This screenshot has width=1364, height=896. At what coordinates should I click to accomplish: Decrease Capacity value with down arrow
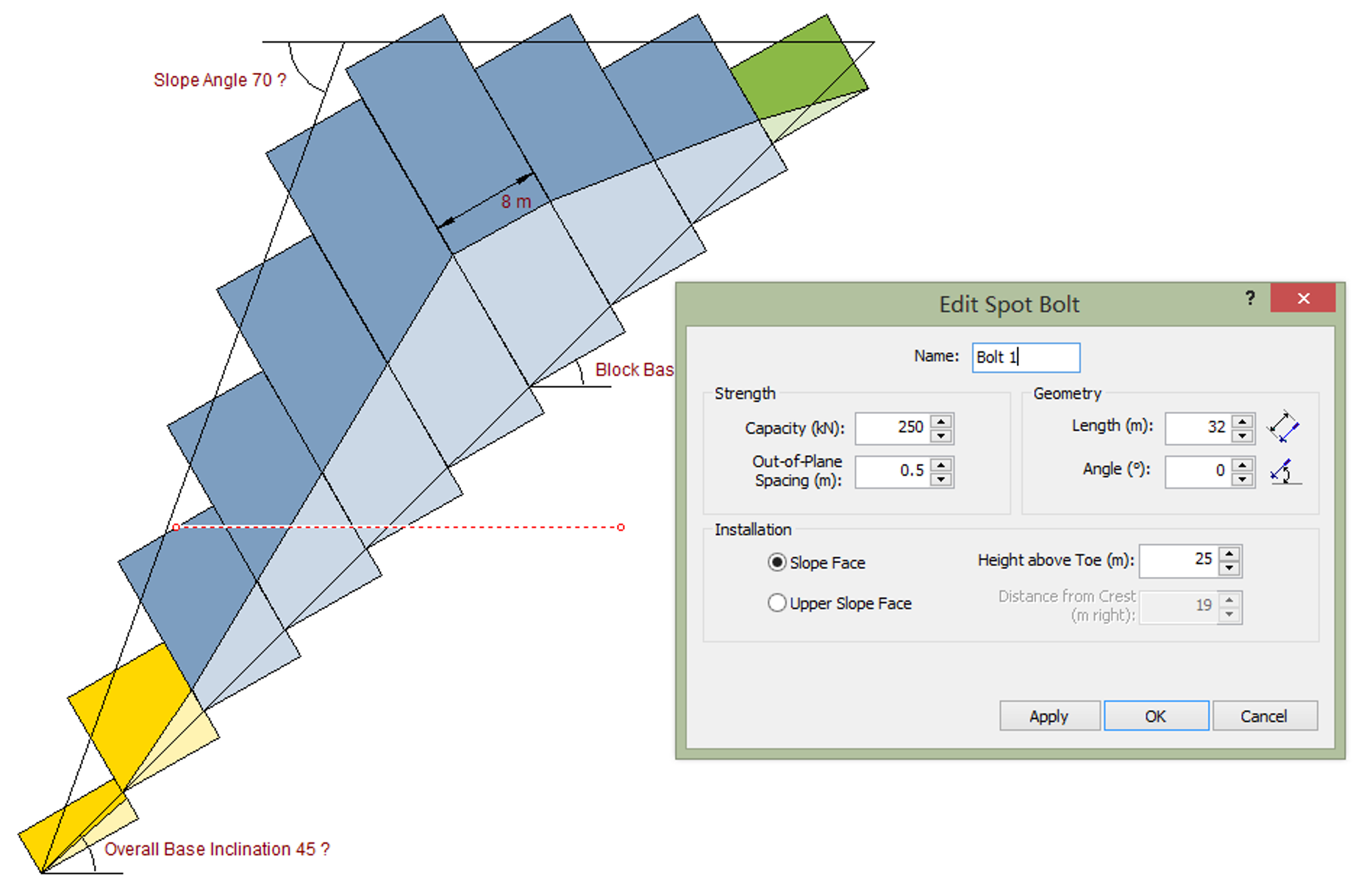coord(941,436)
